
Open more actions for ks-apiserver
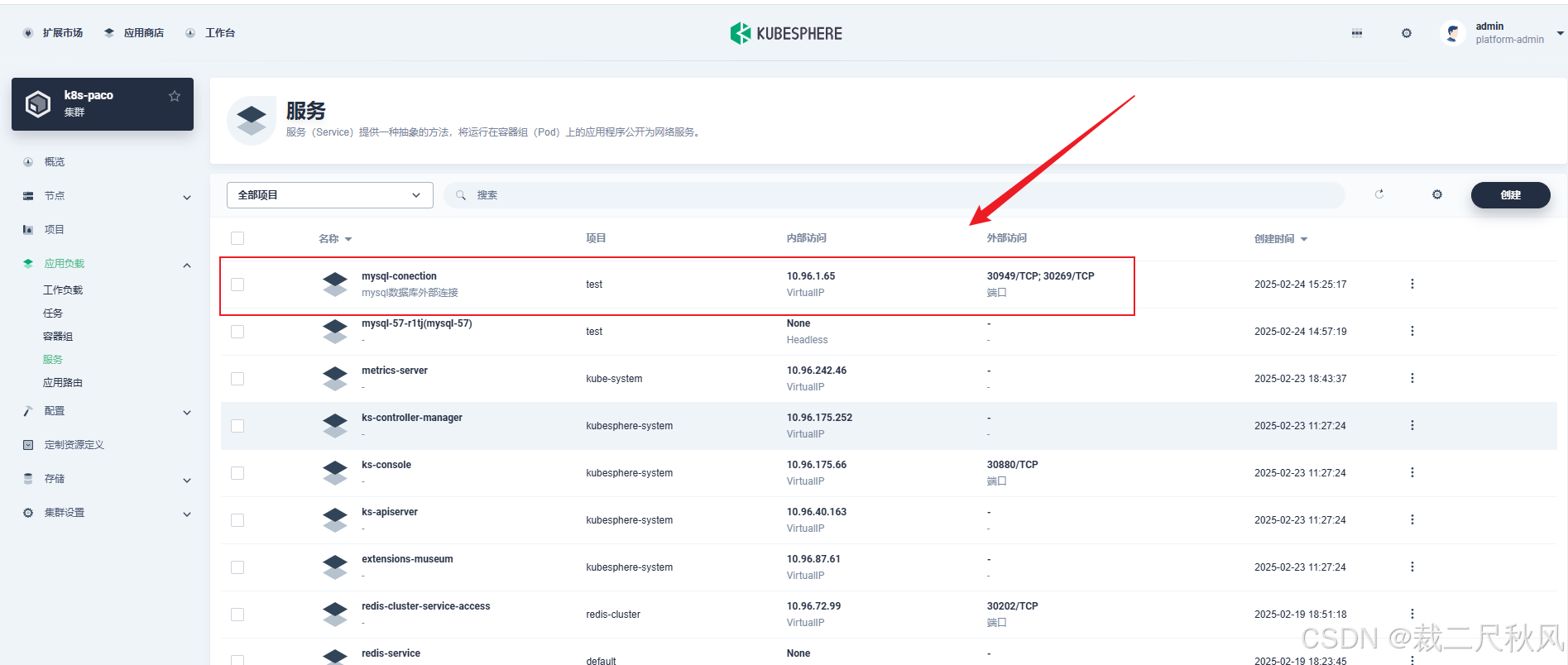click(1412, 519)
